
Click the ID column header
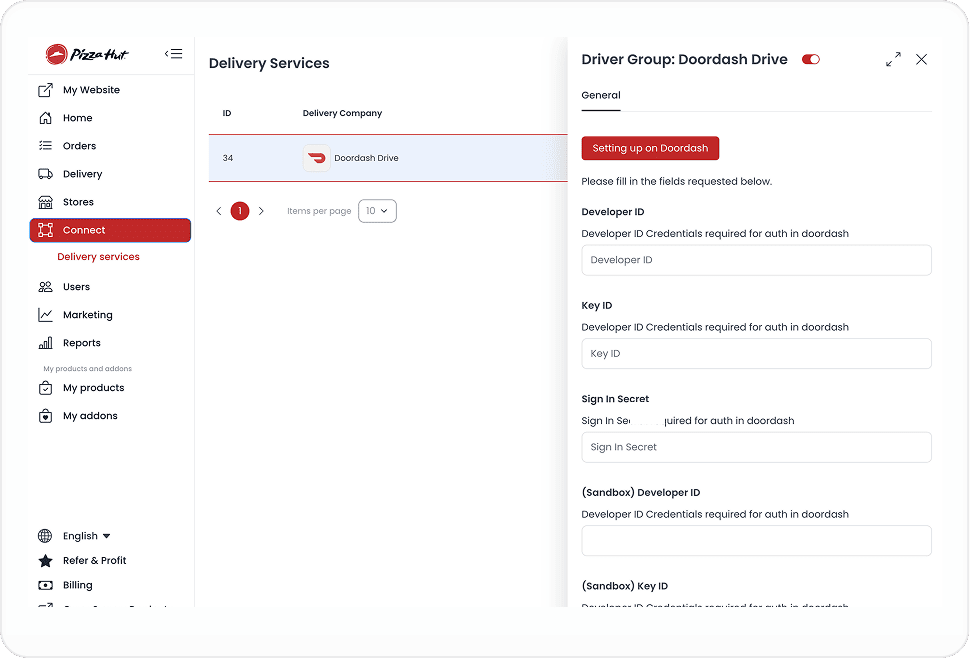(227, 113)
